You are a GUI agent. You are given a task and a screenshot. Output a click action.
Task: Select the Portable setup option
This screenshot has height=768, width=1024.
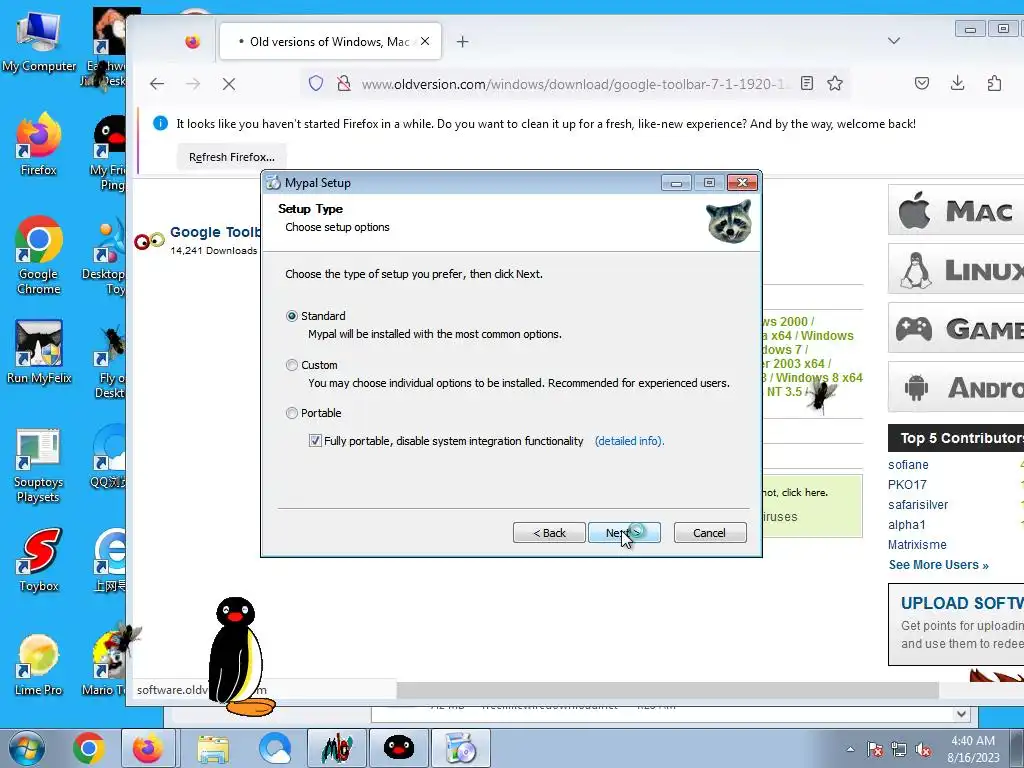pos(292,413)
